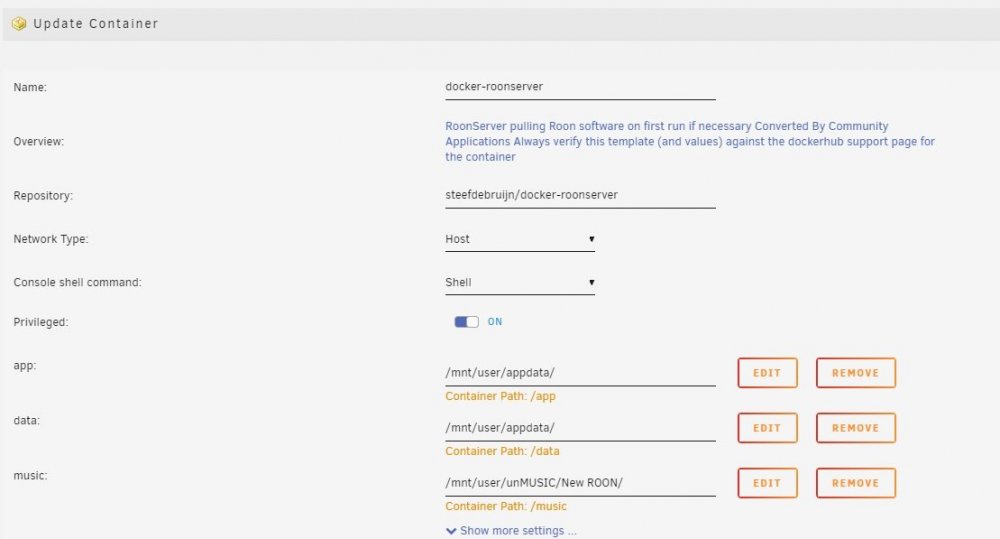Image resolution: width=1000 pixels, height=539 pixels.
Task: Edit the music path mapping
Action: (x=767, y=483)
